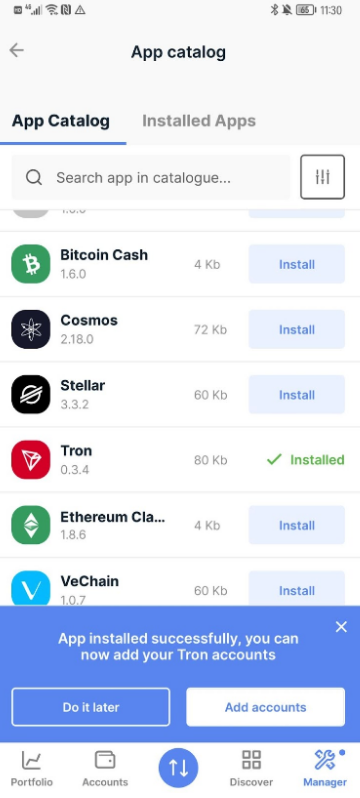Tap the Bitcoin Cash app icon

point(31,264)
